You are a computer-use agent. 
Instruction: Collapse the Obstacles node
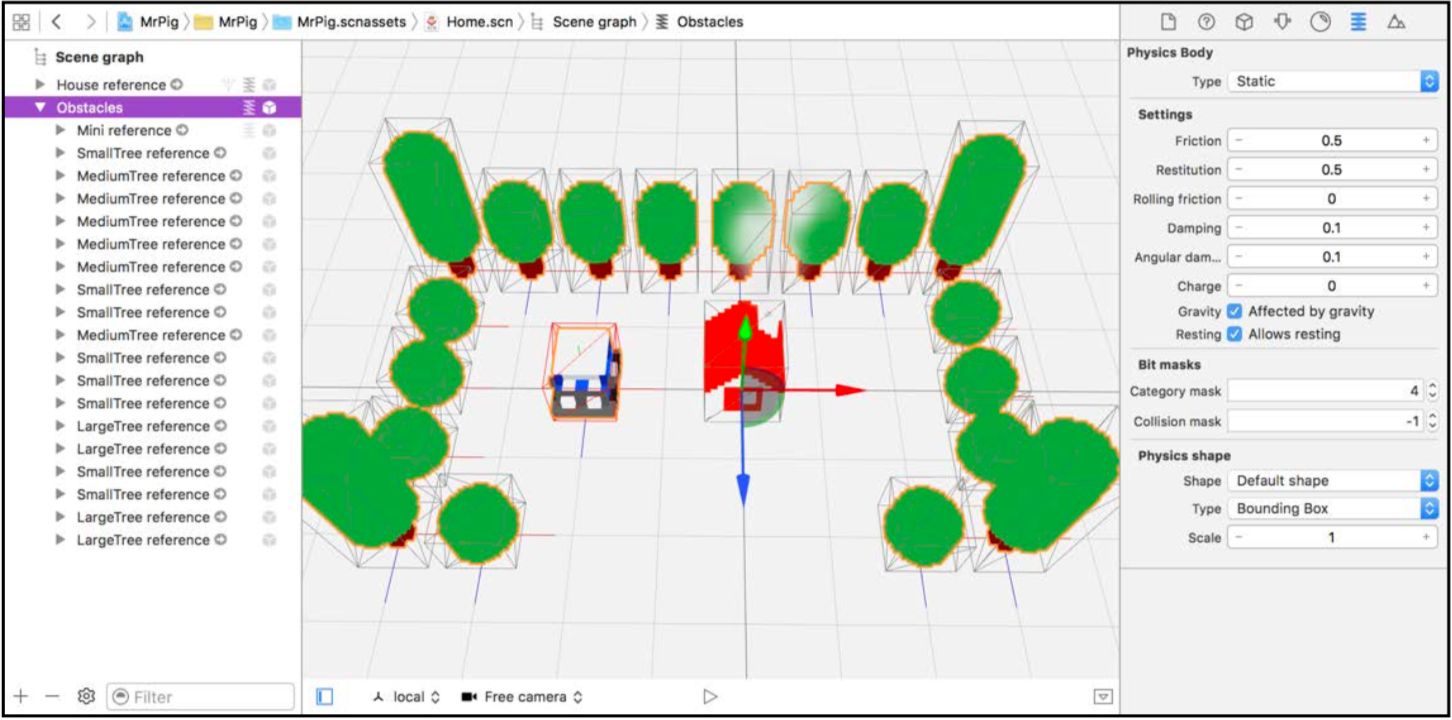click(x=40, y=107)
